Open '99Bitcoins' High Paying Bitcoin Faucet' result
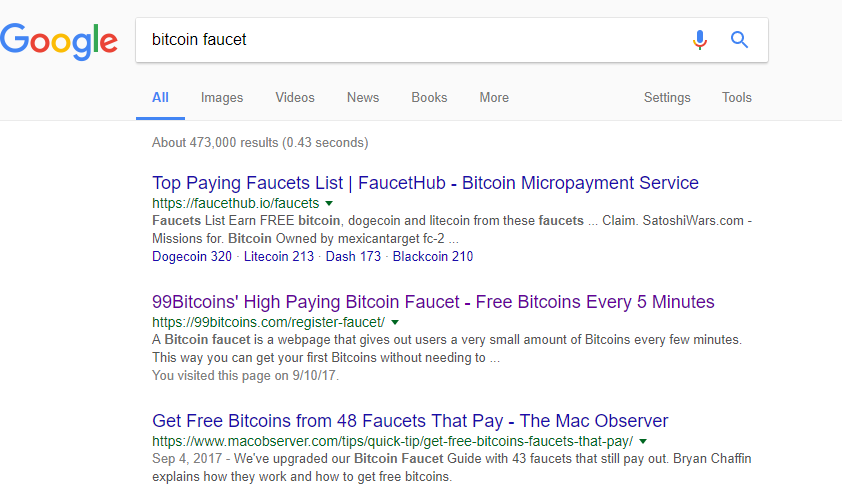This screenshot has width=842, height=496. click(x=433, y=302)
